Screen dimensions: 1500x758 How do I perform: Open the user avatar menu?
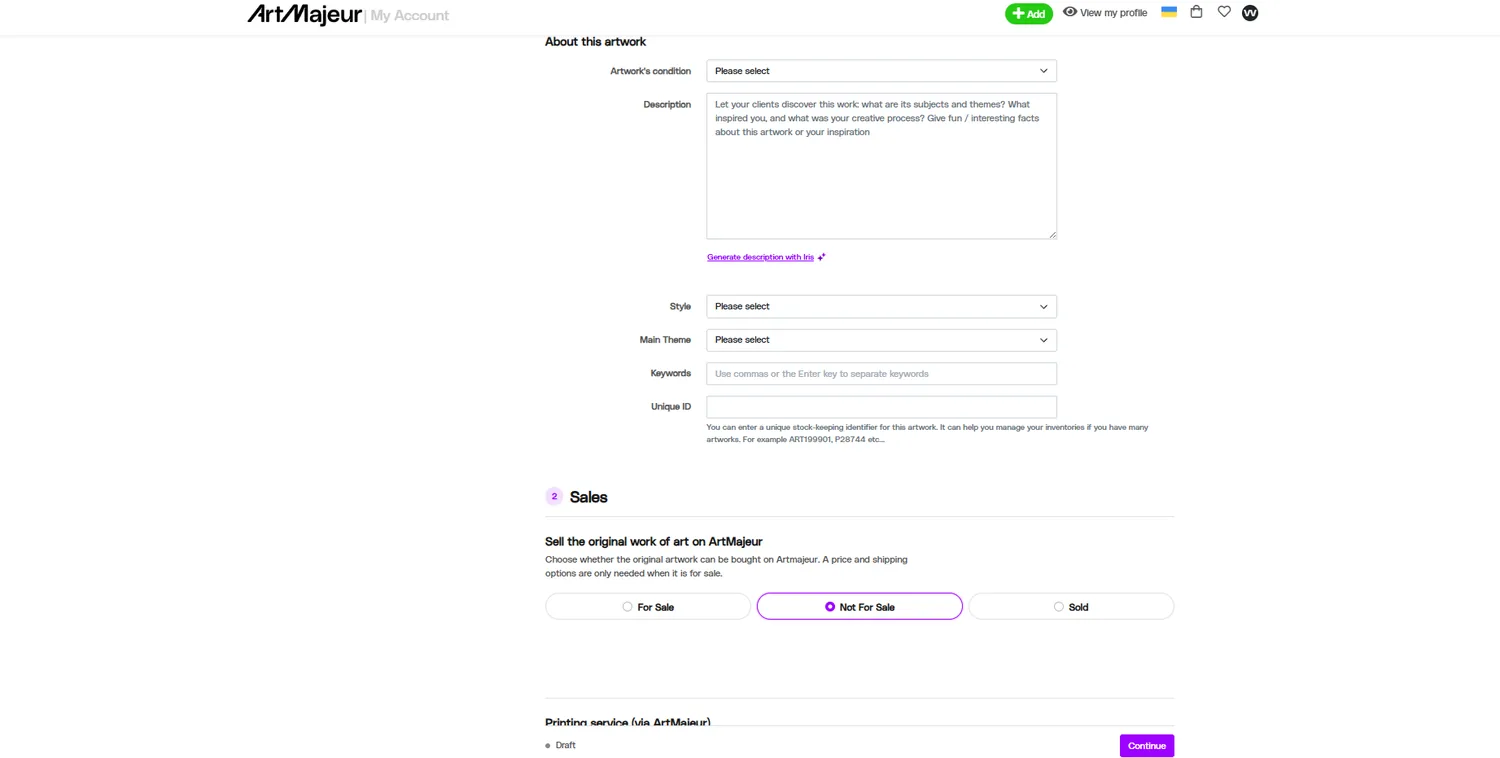pos(1250,13)
